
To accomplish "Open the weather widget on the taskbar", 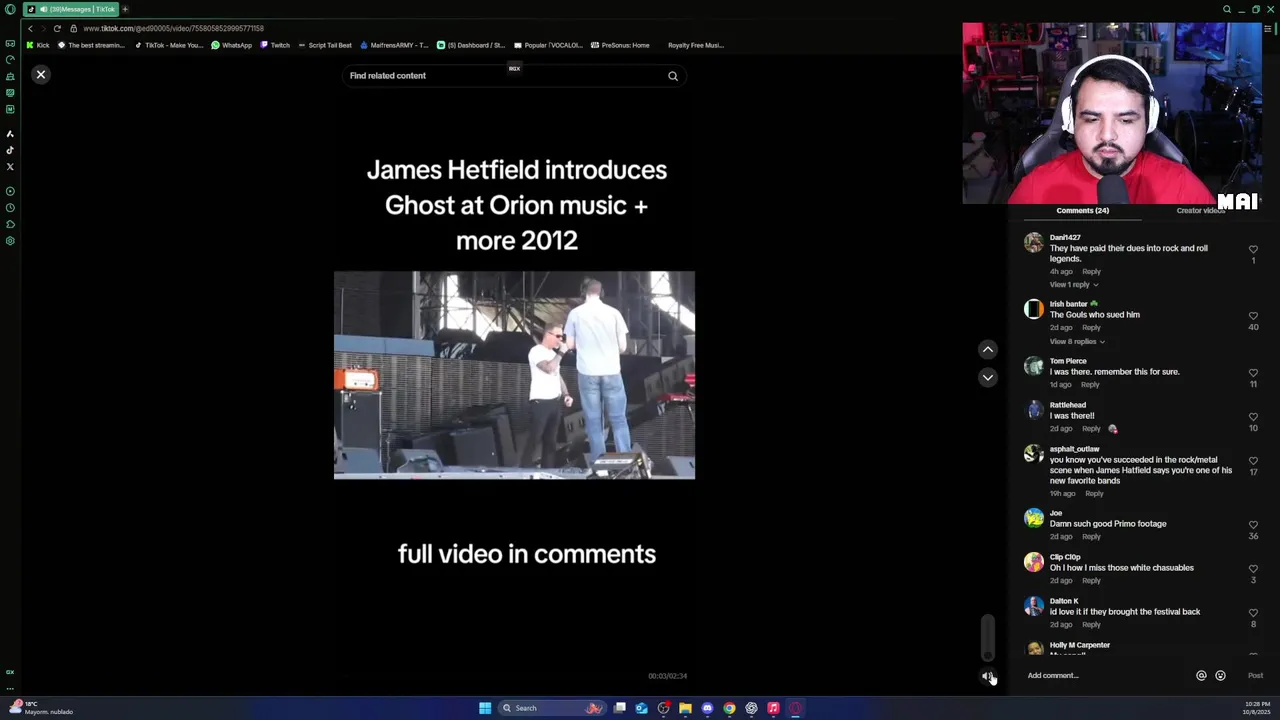I will coord(42,708).
